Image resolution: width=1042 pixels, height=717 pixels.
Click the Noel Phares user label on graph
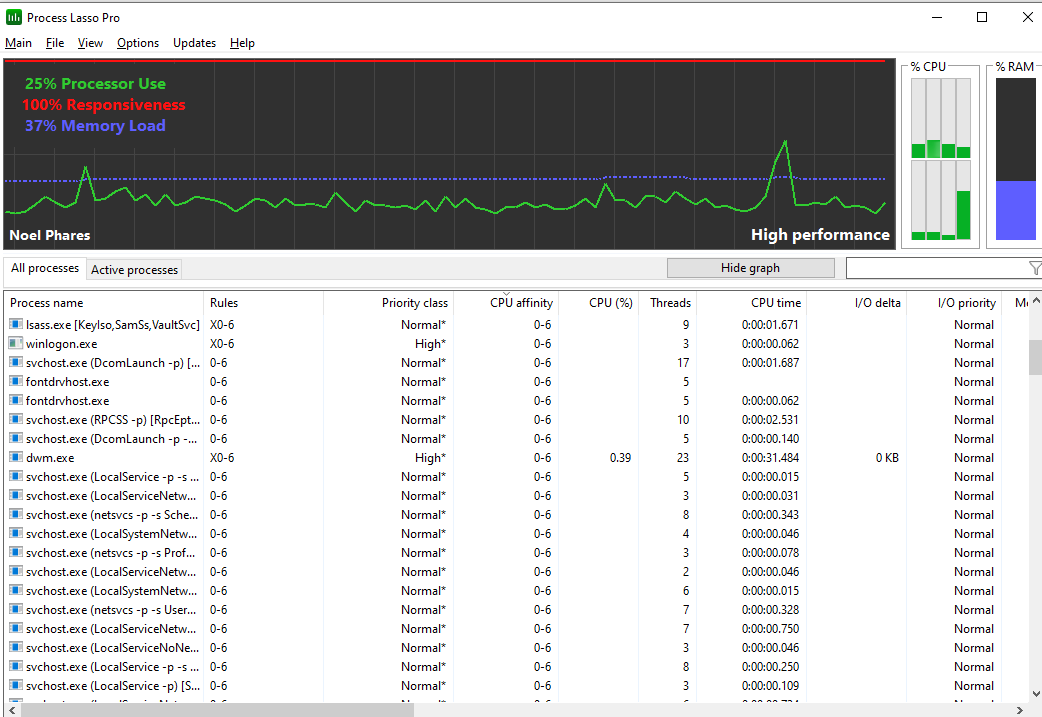point(50,235)
